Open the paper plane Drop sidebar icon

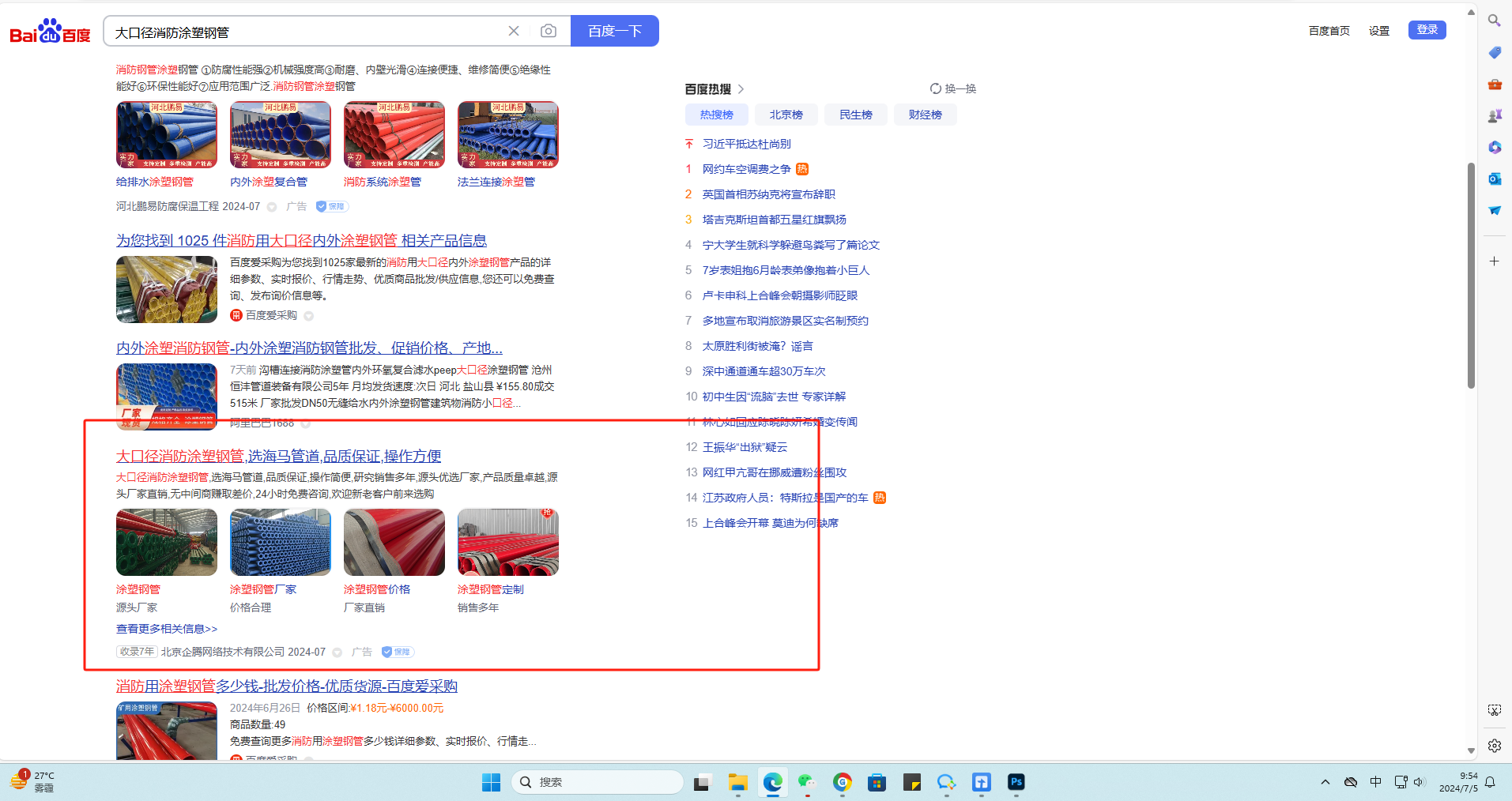pyautogui.click(x=1494, y=210)
